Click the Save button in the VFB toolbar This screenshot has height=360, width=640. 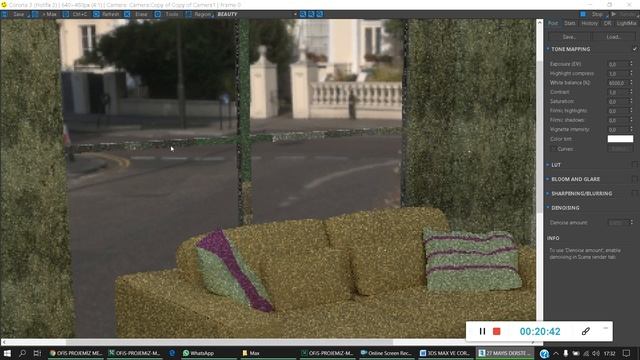[16, 14]
